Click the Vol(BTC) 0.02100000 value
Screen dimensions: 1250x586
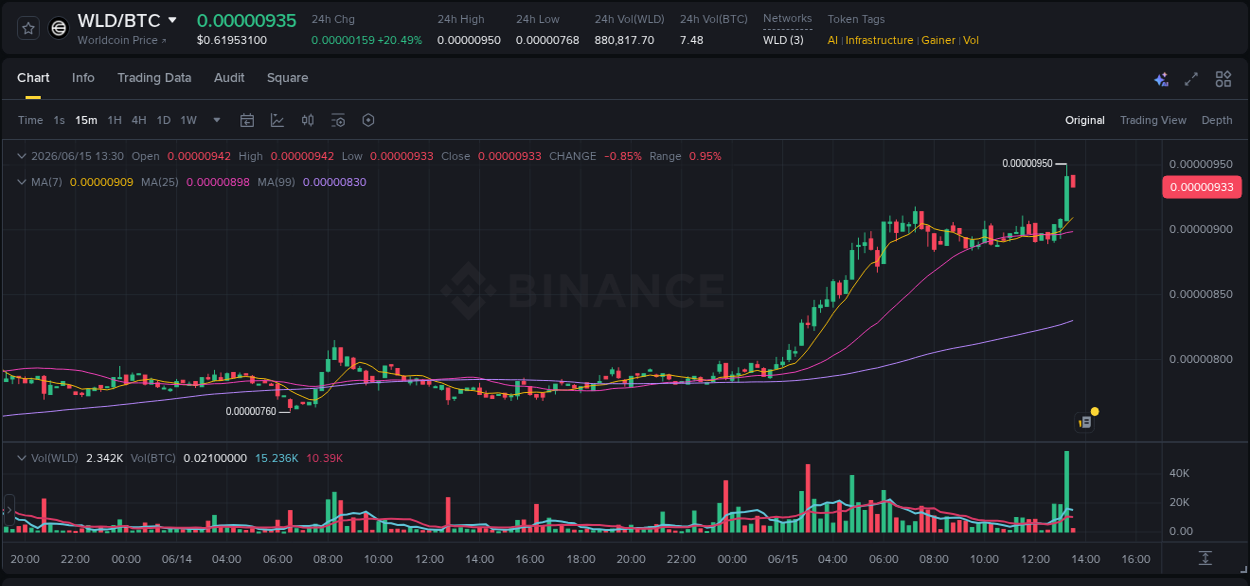(215, 458)
